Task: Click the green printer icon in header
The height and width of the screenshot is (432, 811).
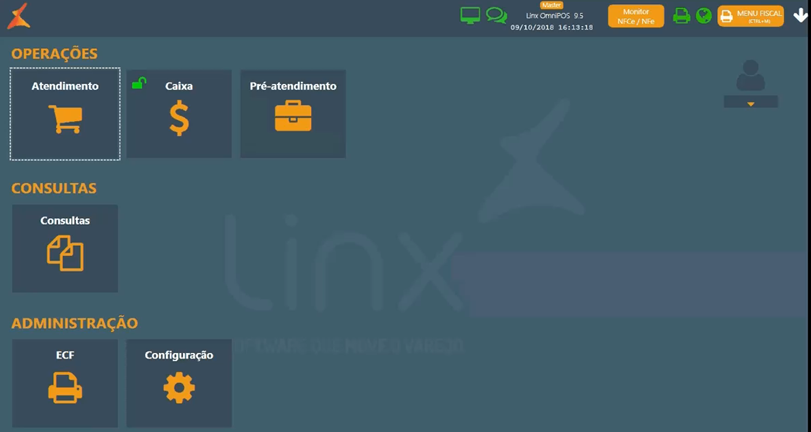Action: coord(681,16)
